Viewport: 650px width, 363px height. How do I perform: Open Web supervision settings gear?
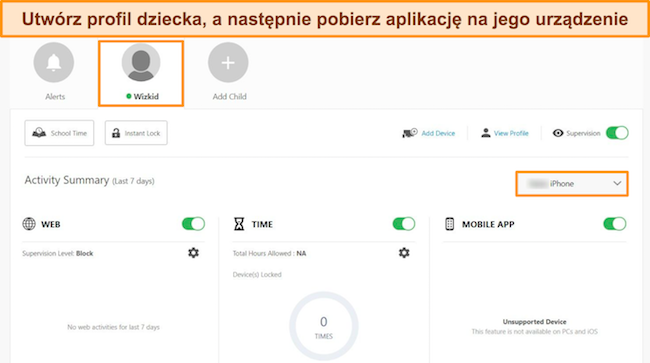193,253
